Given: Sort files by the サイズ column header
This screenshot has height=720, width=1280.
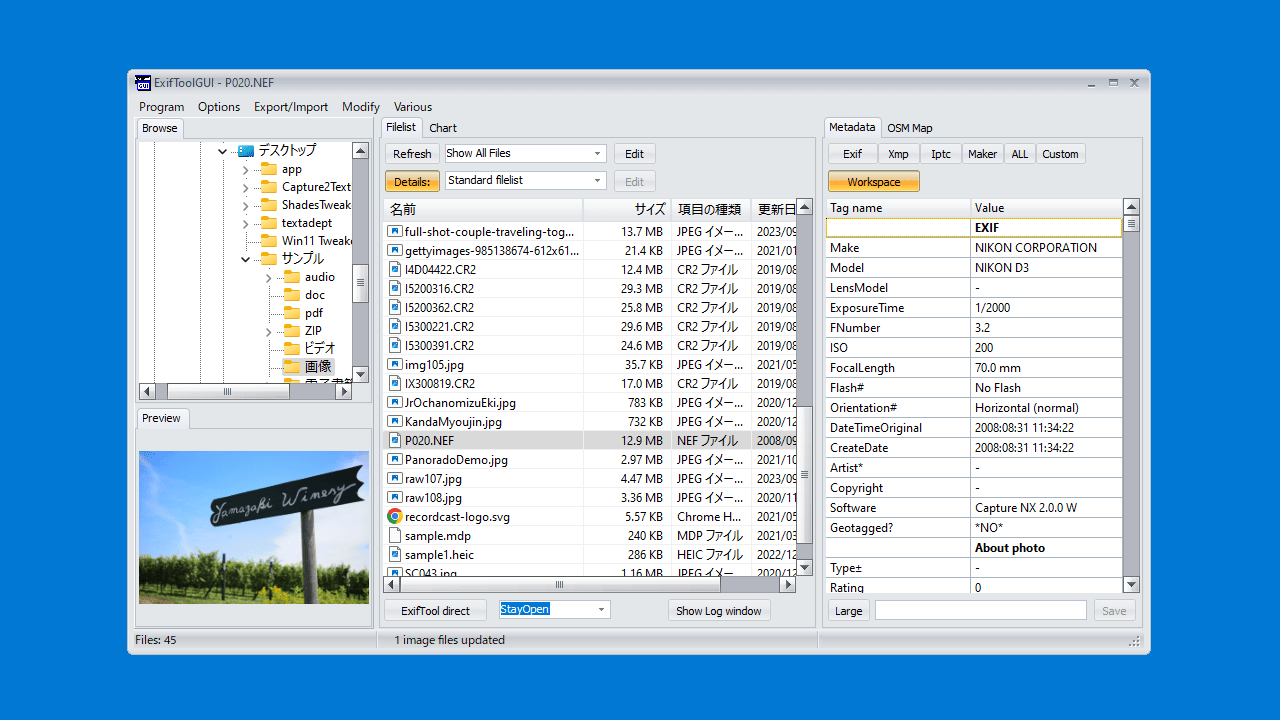Looking at the screenshot, I should coord(627,210).
